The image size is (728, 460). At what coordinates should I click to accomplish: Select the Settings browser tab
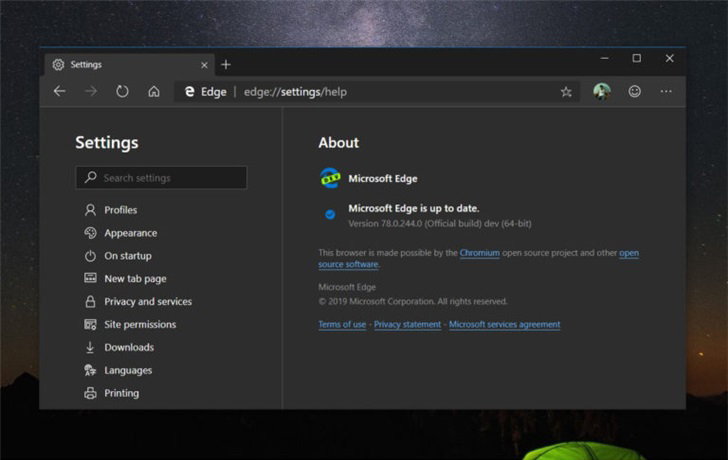click(x=120, y=65)
